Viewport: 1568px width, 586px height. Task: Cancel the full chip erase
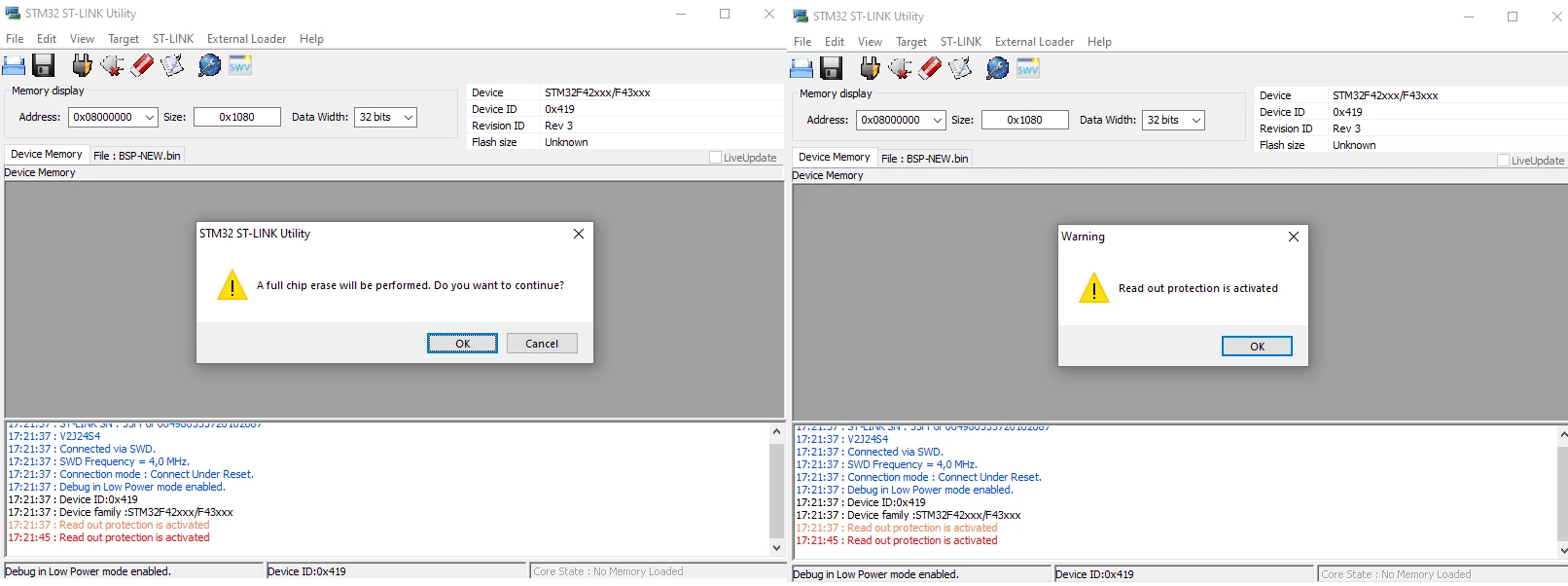coord(542,344)
